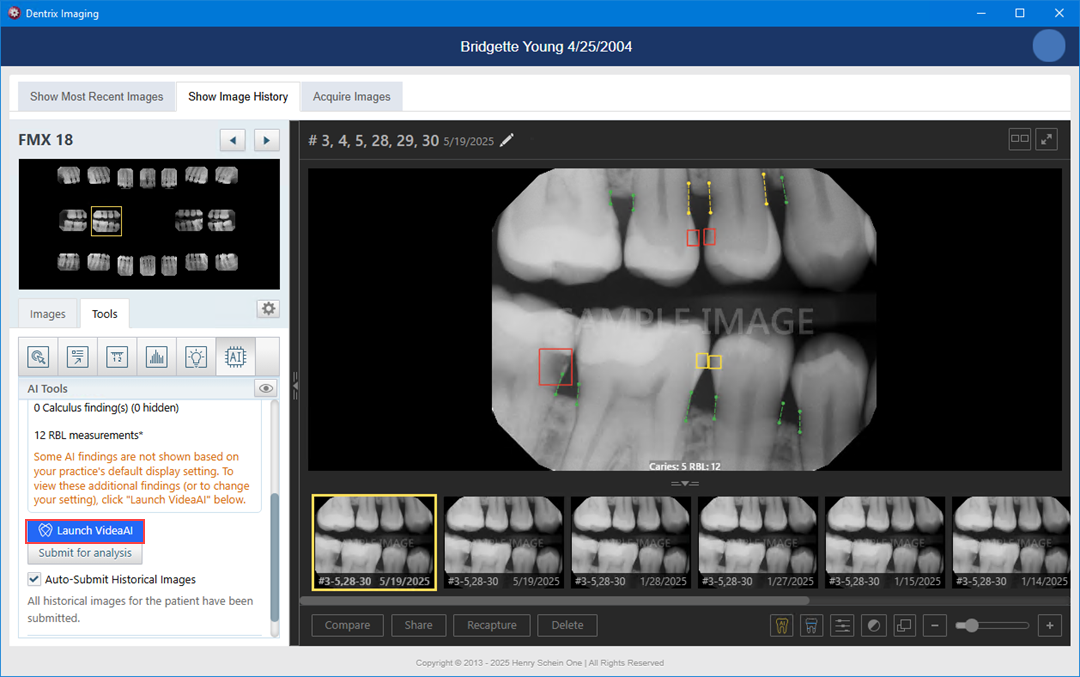The width and height of the screenshot is (1080, 677).
Task: Collapse the thumbnail strip divider handle
Action: coord(685,483)
